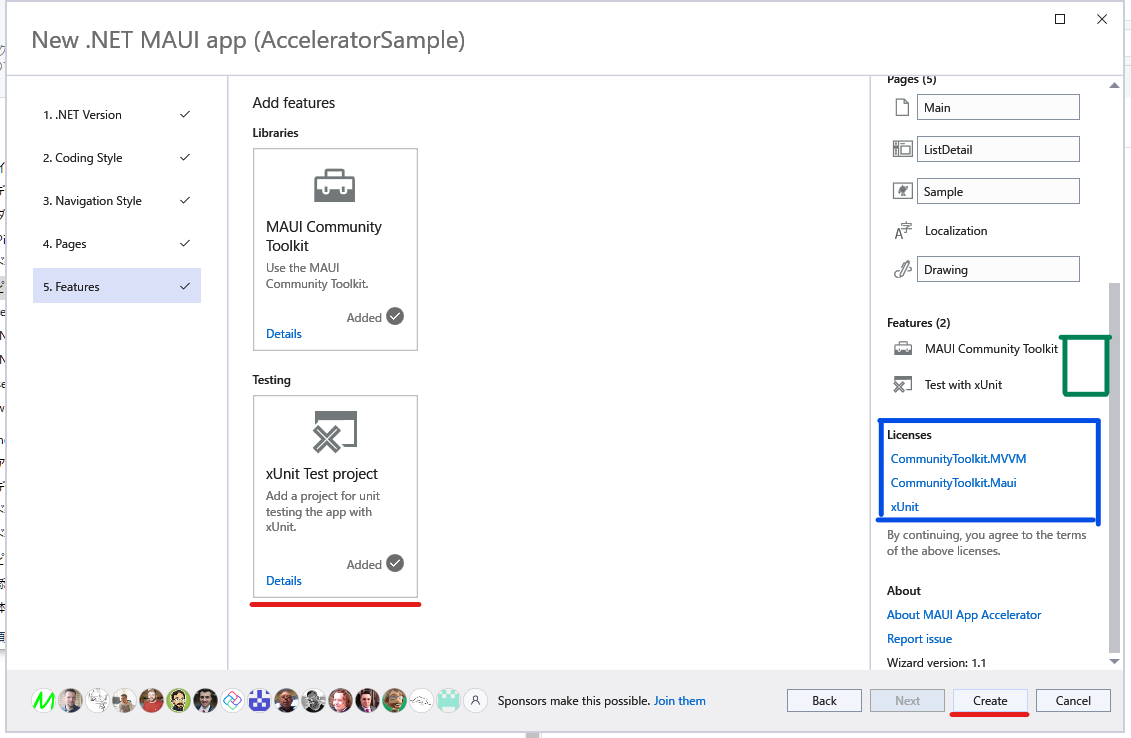Click the Report issue link
The image size is (1131, 738).
[919, 638]
